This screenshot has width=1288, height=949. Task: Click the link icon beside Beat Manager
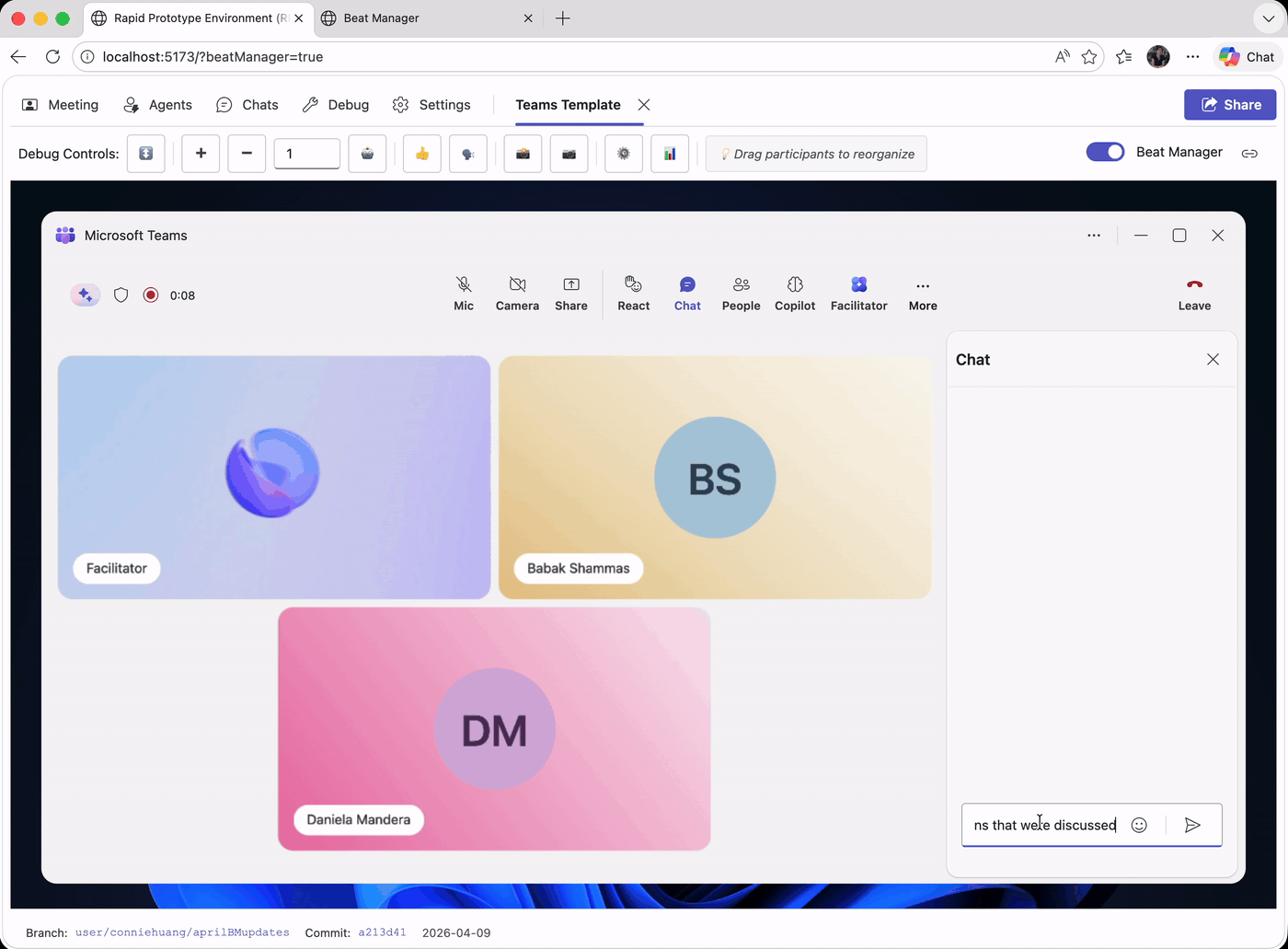tap(1249, 153)
